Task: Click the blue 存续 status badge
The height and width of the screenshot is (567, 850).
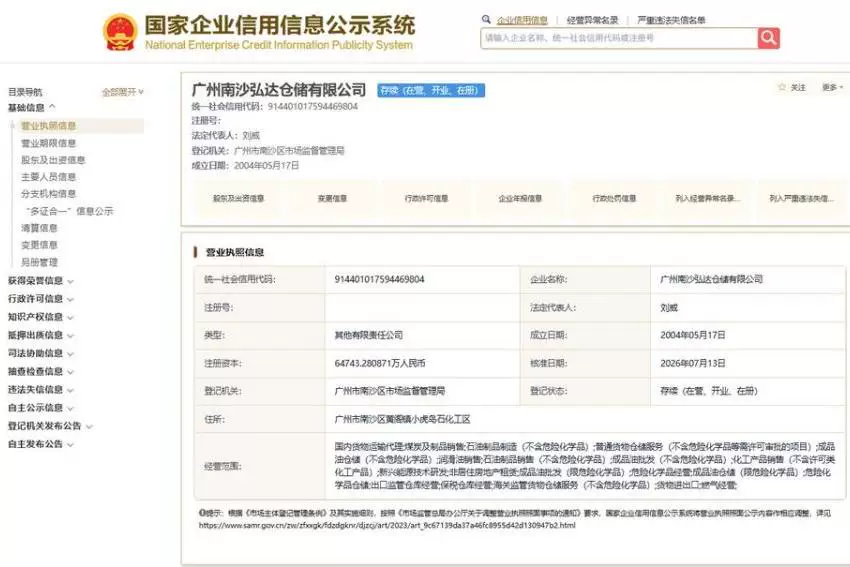Action: click(x=431, y=91)
